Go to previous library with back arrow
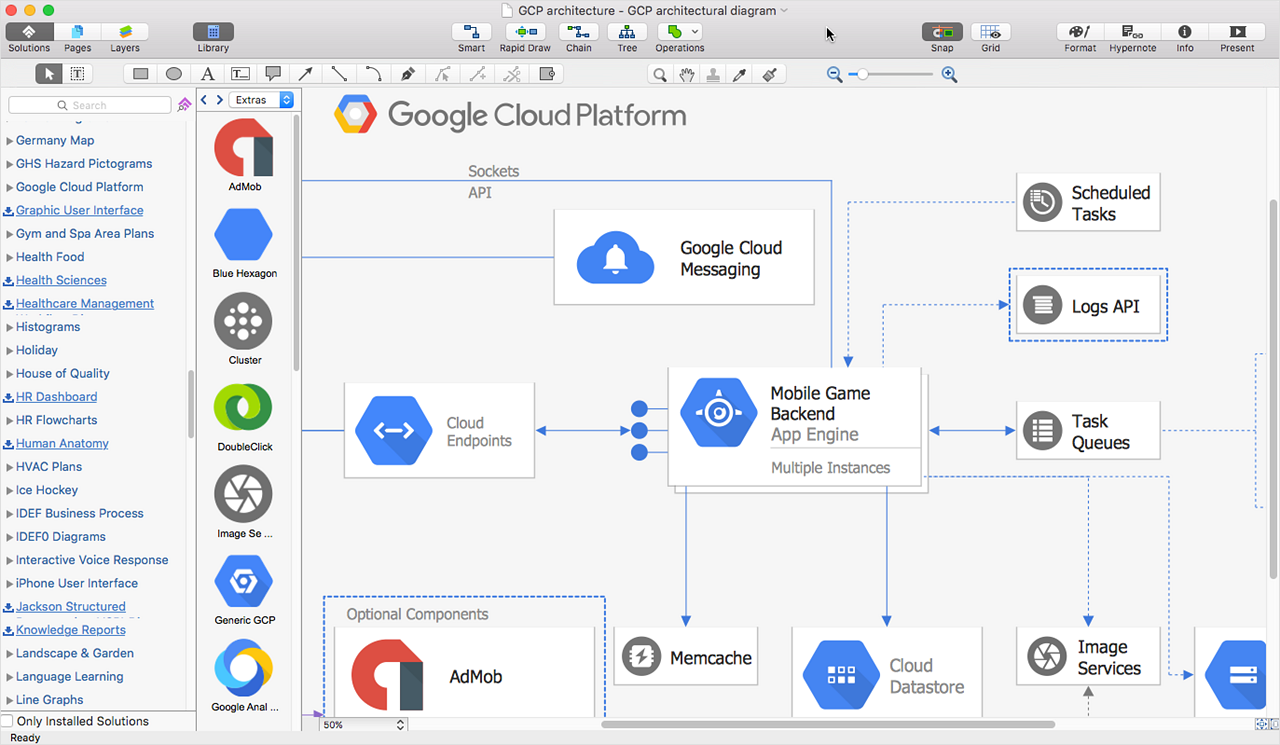 coord(203,100)
